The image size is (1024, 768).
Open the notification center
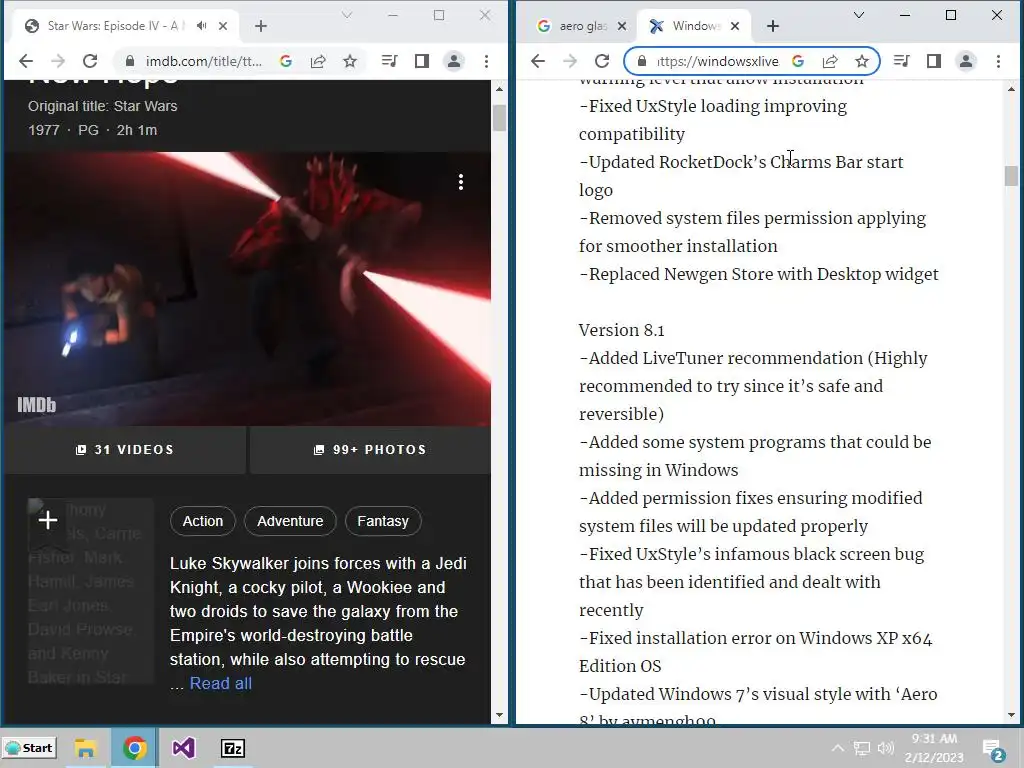click(993, 750)
